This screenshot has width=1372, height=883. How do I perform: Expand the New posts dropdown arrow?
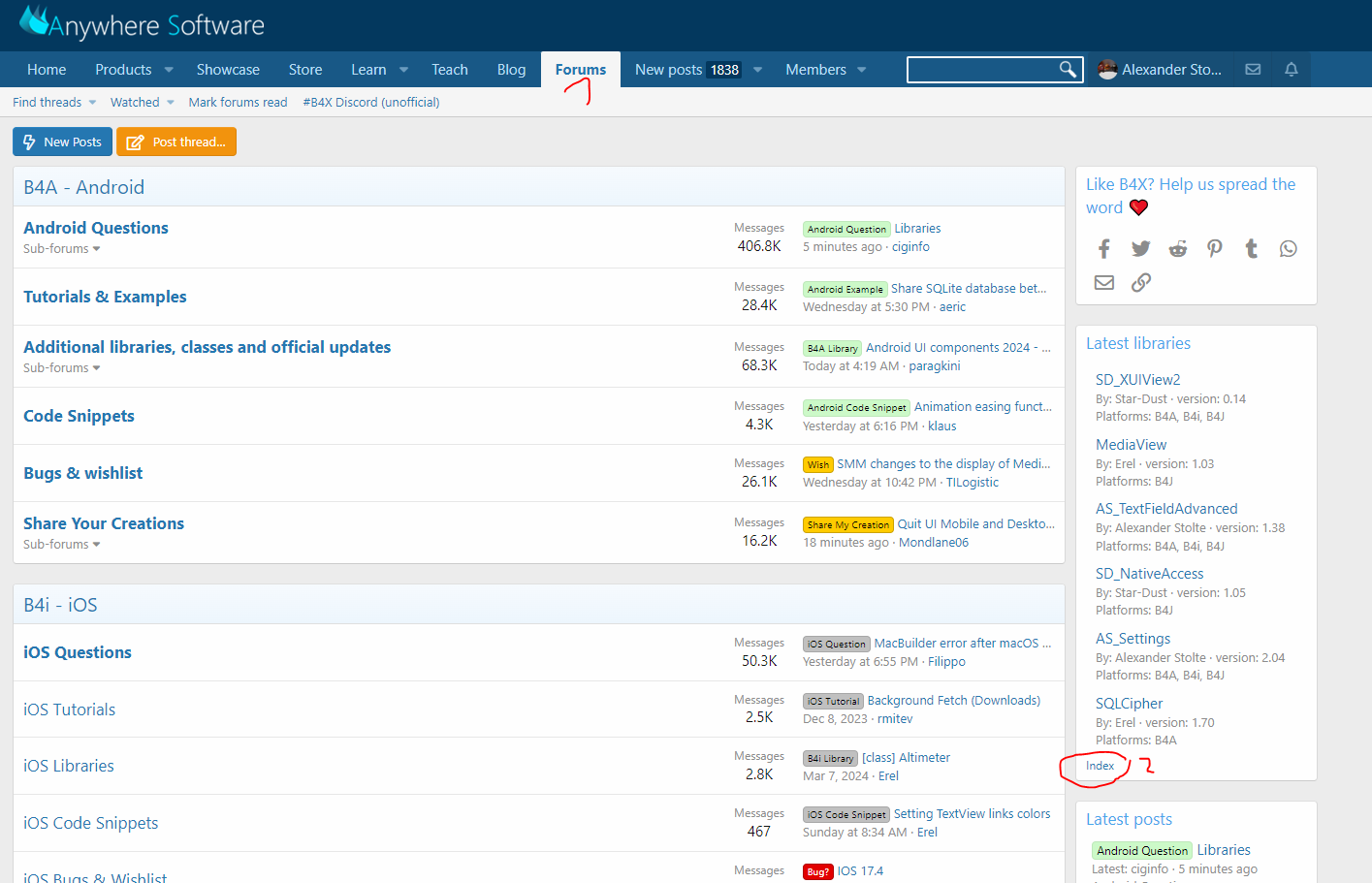[758, 70]
